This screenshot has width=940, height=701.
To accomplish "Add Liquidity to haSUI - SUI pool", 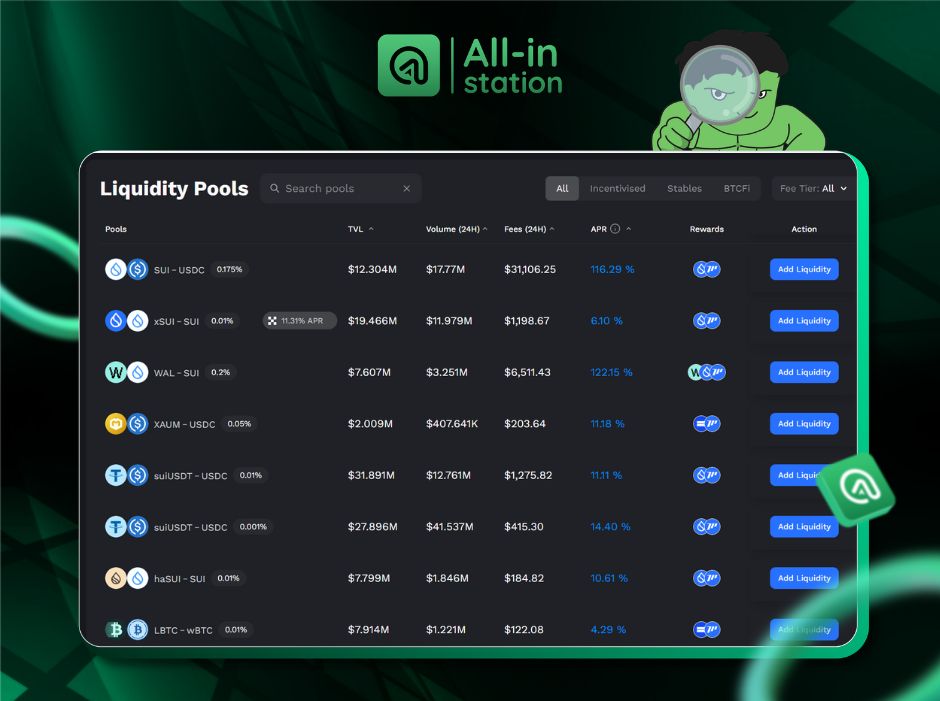I will pyautogui.click(x=804, y=578).
